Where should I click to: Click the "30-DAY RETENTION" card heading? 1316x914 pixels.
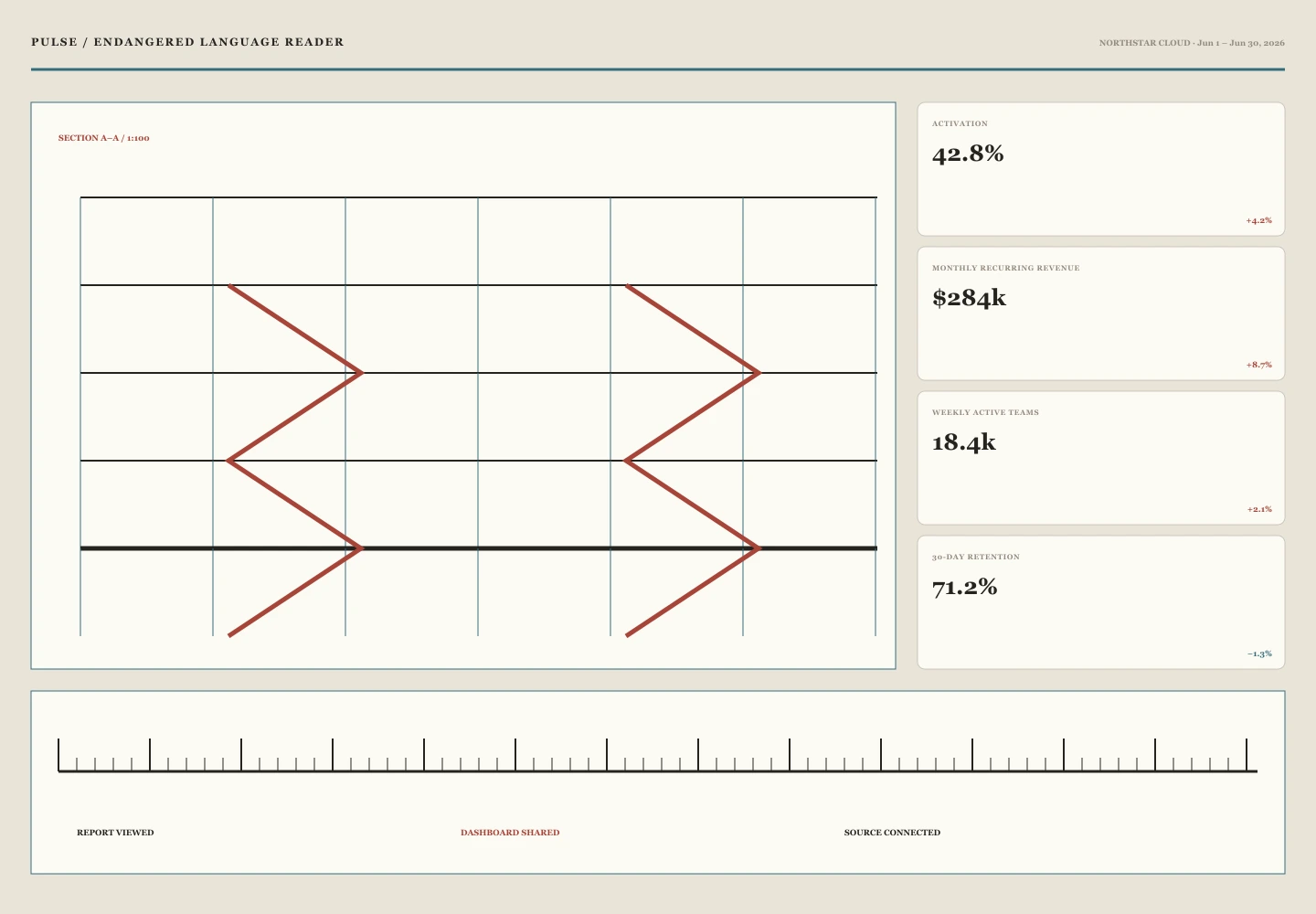(x=976, y=557)
